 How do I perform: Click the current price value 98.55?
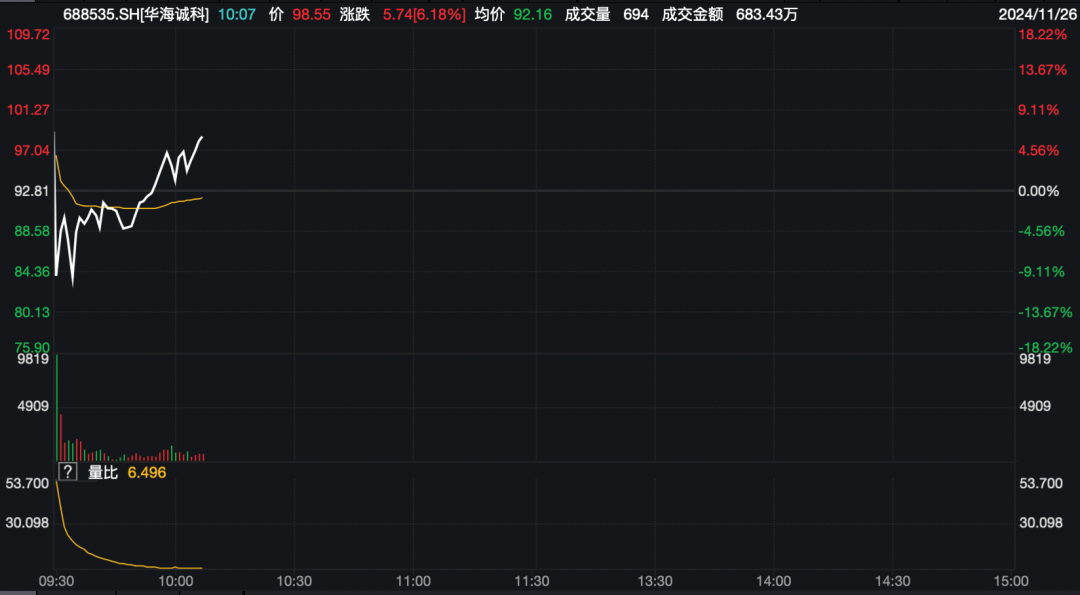[312, 14]
